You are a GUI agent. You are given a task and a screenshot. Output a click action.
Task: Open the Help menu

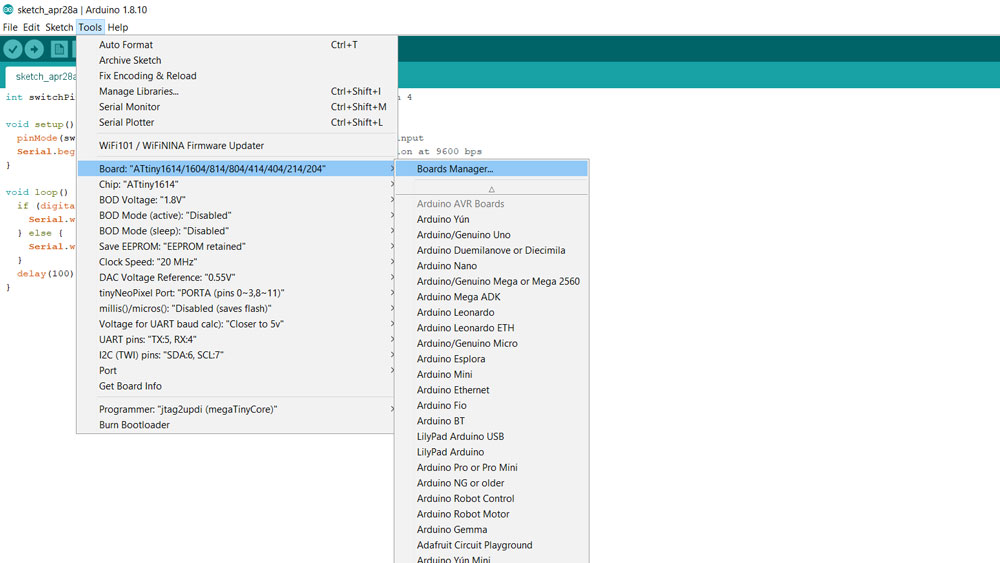pos(117,27)
